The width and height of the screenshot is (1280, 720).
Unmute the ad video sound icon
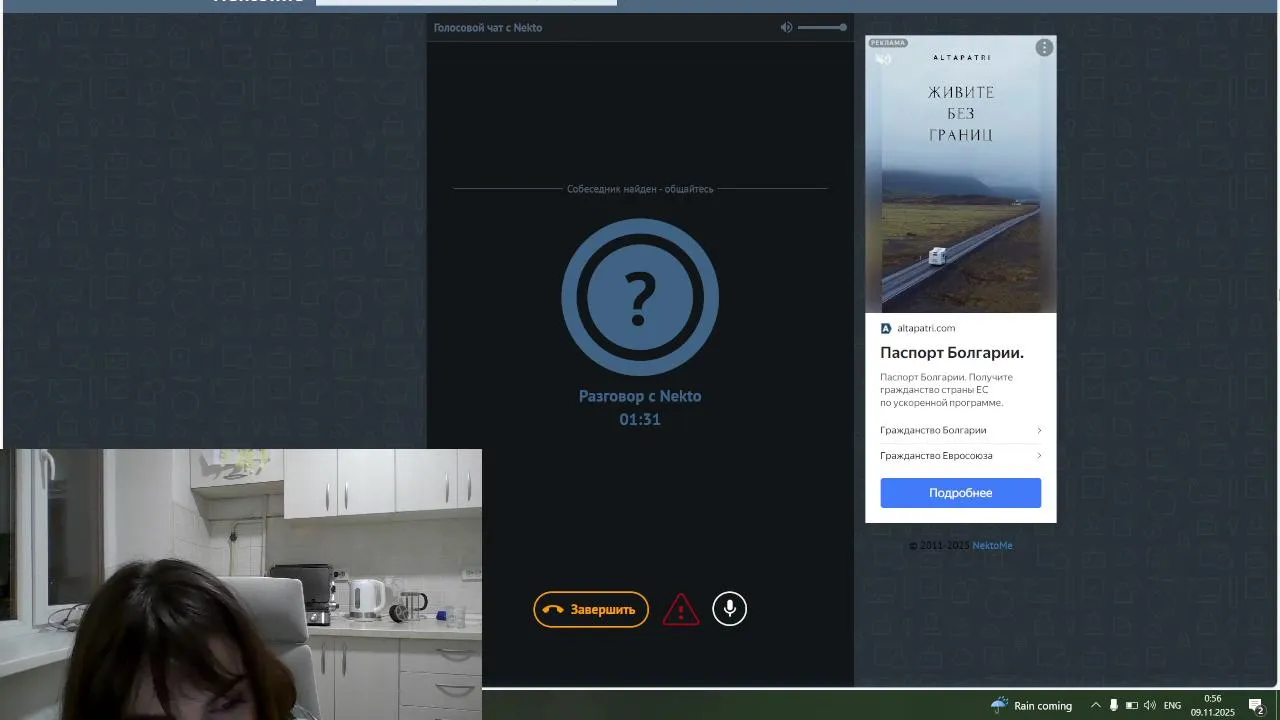click(x=883, y=60)
